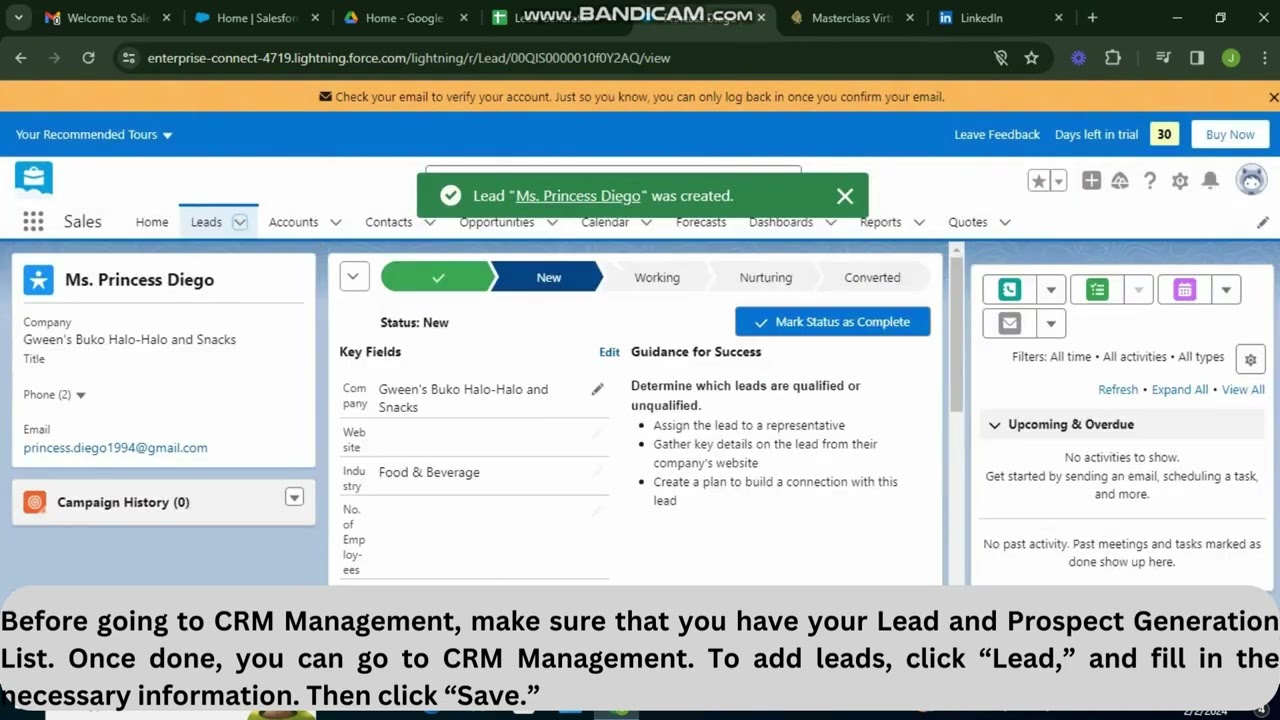
Task: Click the Favorites star icon
Action: (x=1039, y=181)
